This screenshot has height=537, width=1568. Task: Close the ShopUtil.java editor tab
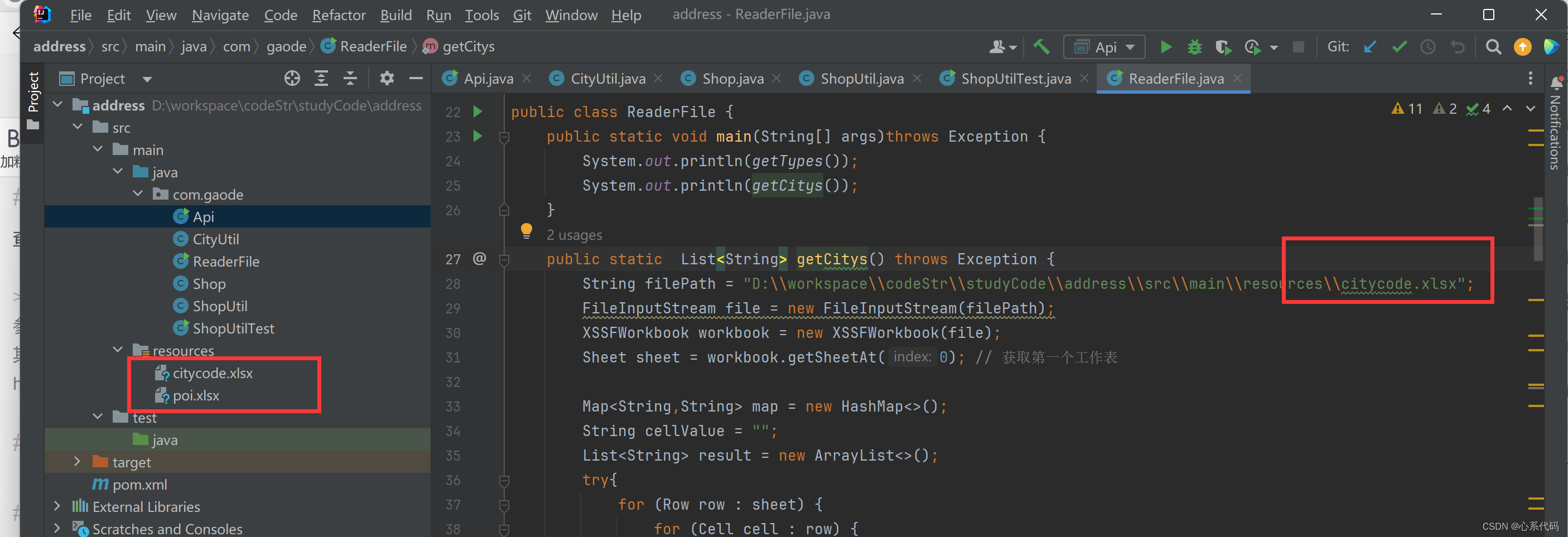[916, 79]
